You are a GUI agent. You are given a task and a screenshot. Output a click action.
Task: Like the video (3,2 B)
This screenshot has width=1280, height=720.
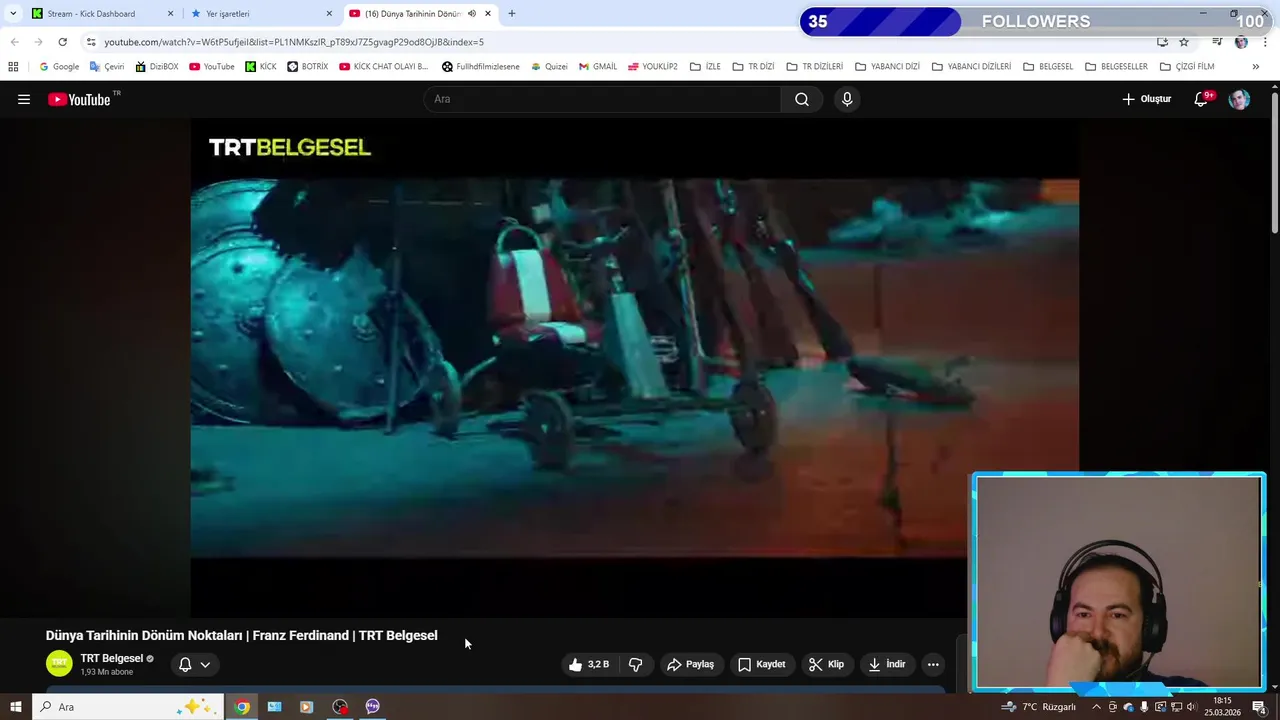click(x=588, y=664)
